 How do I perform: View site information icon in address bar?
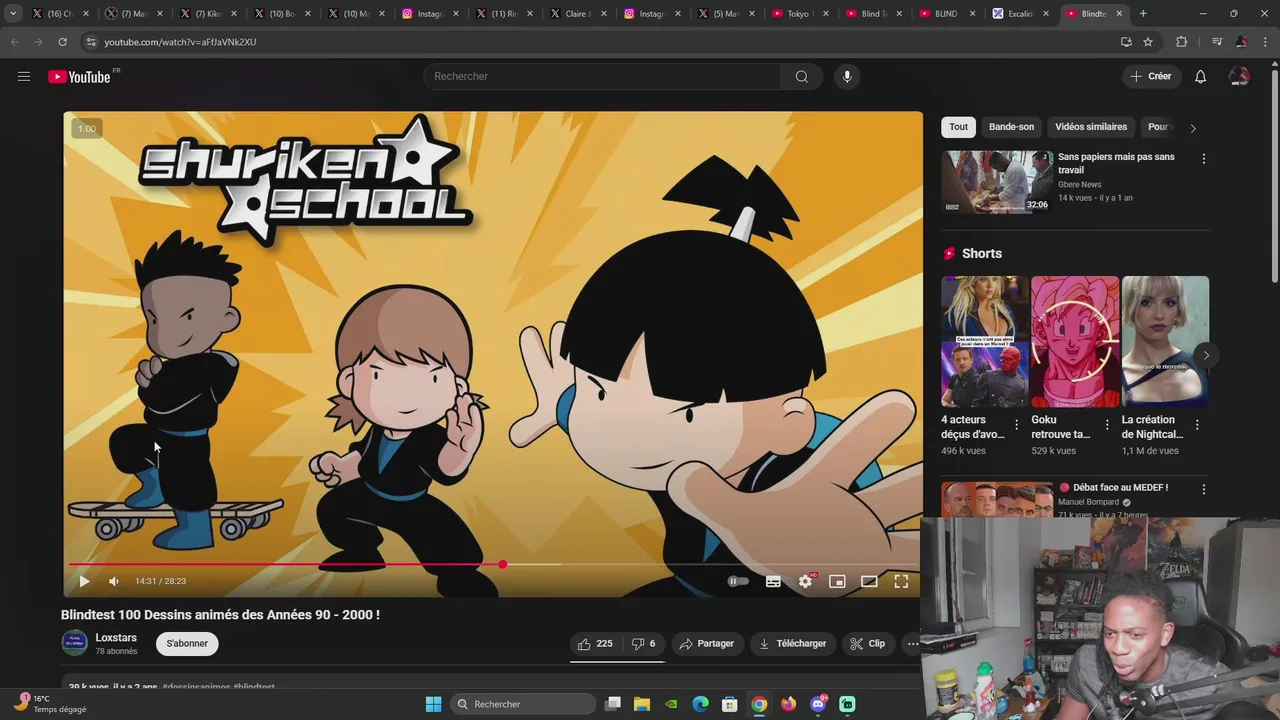[x=91, y=42]
